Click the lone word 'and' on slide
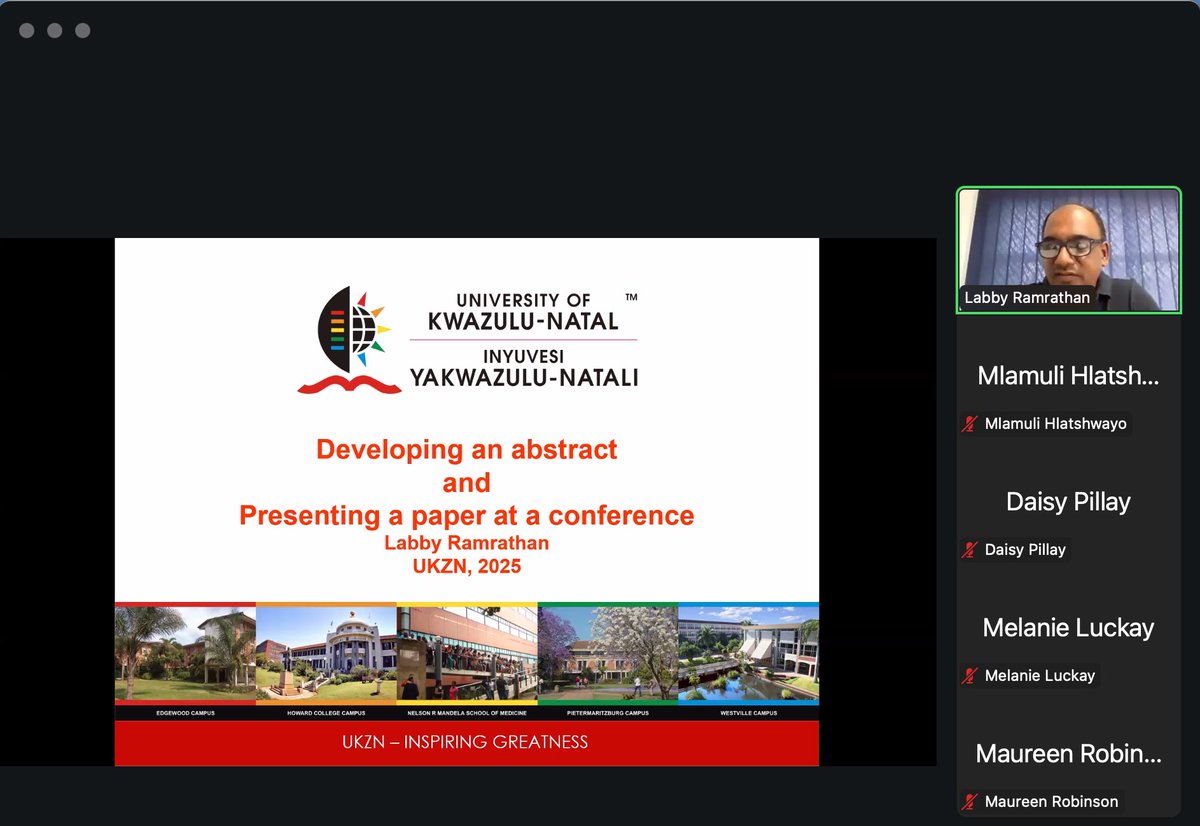Image resolution: width=1200 pixels, height=826 pixels. (467, 483)
